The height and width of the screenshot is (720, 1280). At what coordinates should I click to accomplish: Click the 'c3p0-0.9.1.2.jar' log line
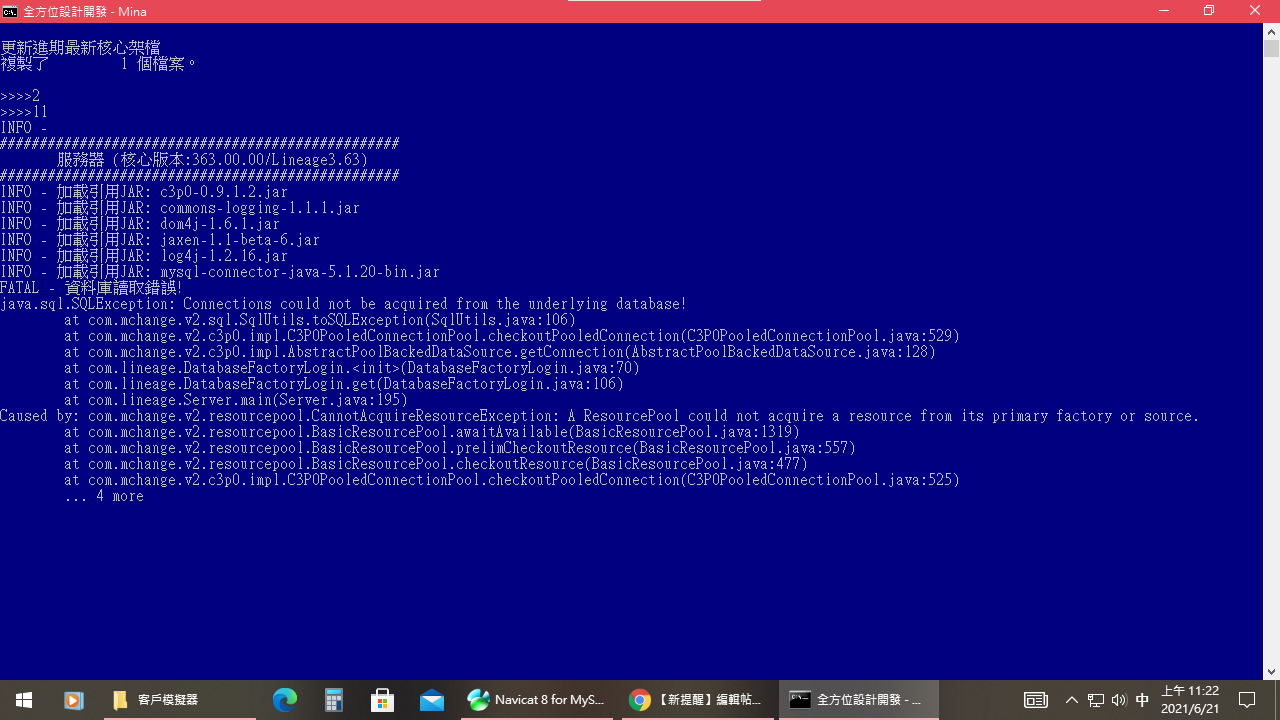[144, 192]
